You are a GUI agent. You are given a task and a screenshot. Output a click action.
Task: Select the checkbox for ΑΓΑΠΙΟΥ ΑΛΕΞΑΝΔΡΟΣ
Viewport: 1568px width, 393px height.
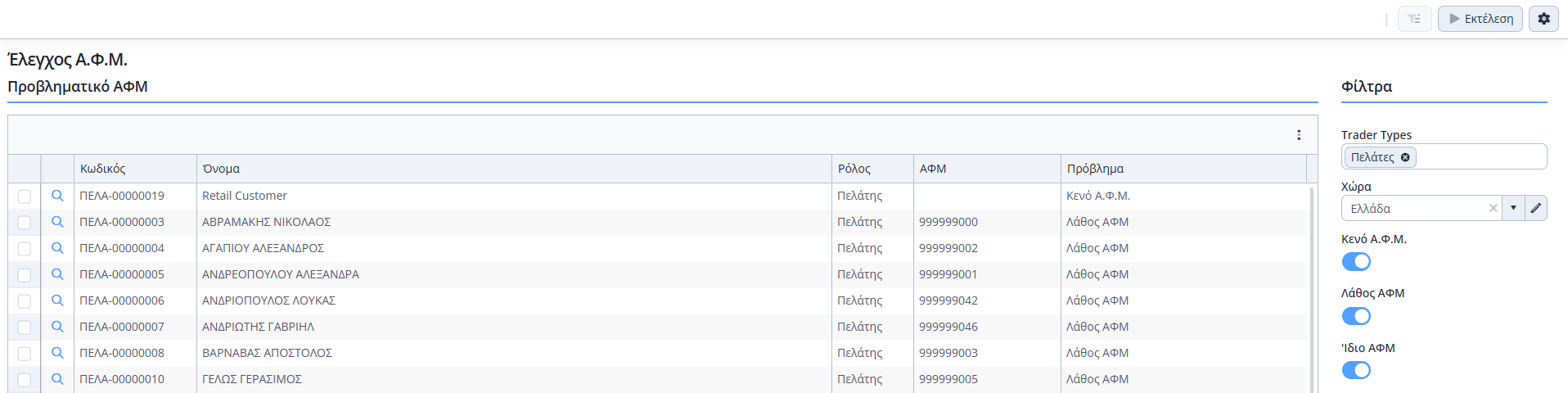[25, 248]
